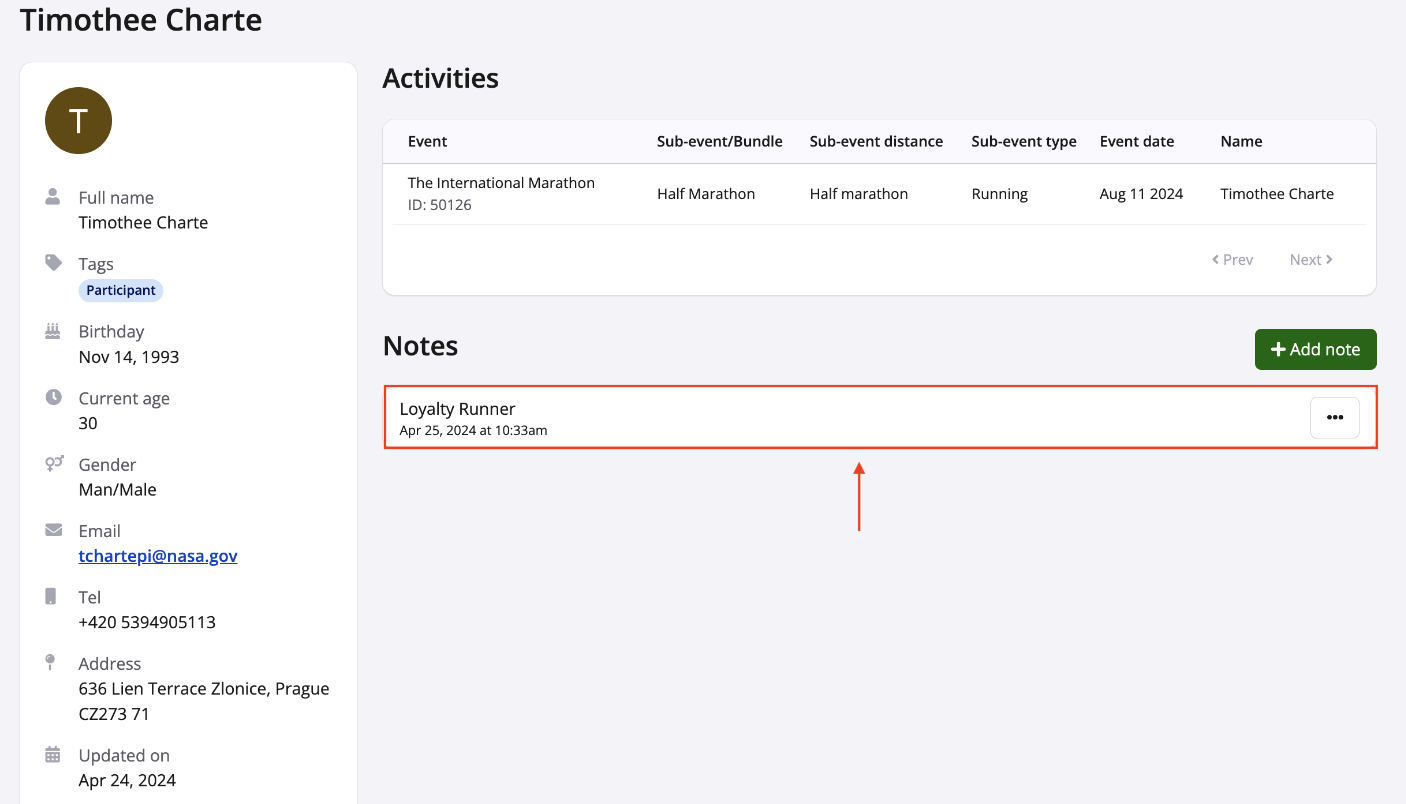Click the tag icon beside Tags
1406x804 pixels.
coord(53,263)
